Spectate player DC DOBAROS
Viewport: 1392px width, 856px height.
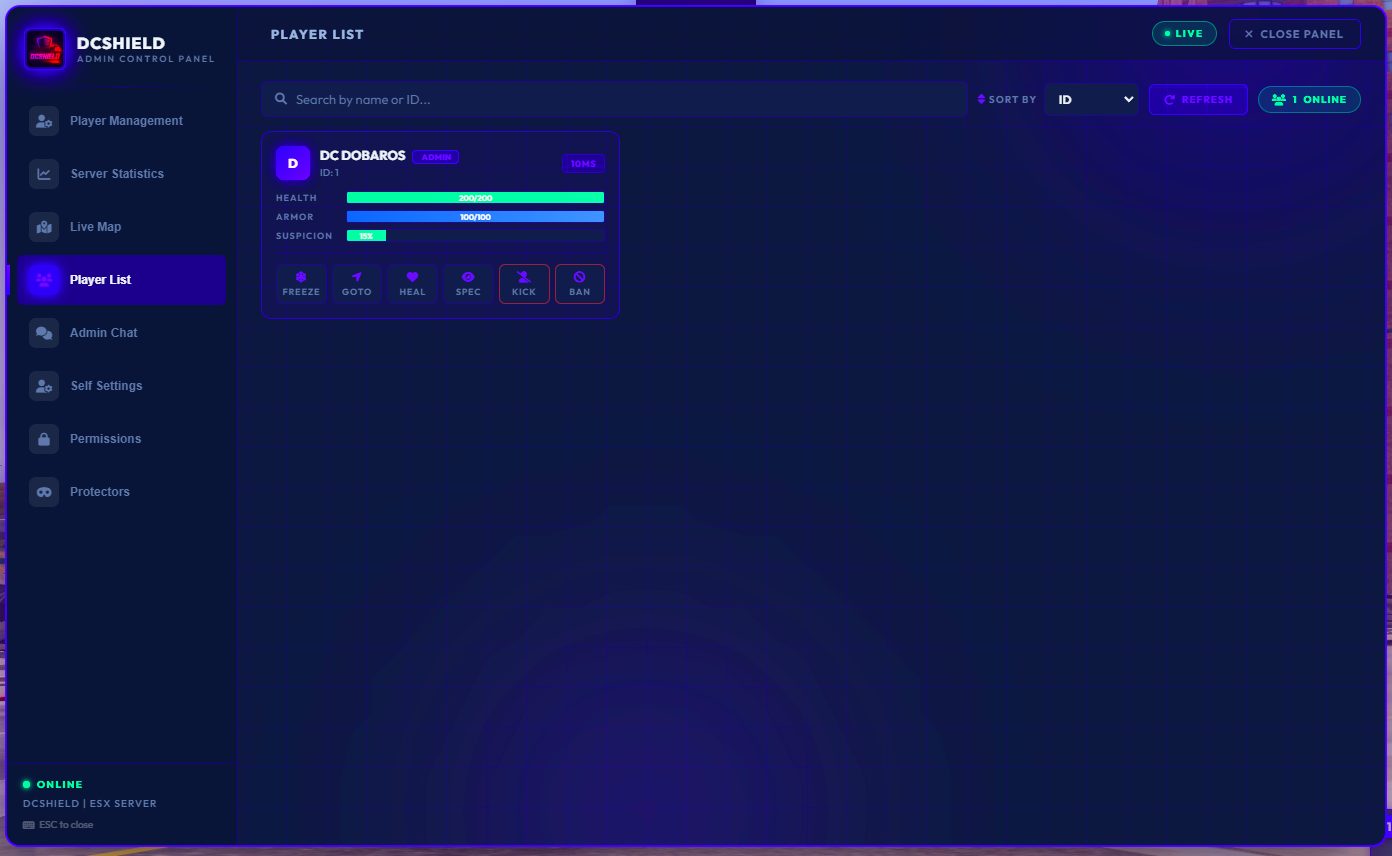(468, 284)
